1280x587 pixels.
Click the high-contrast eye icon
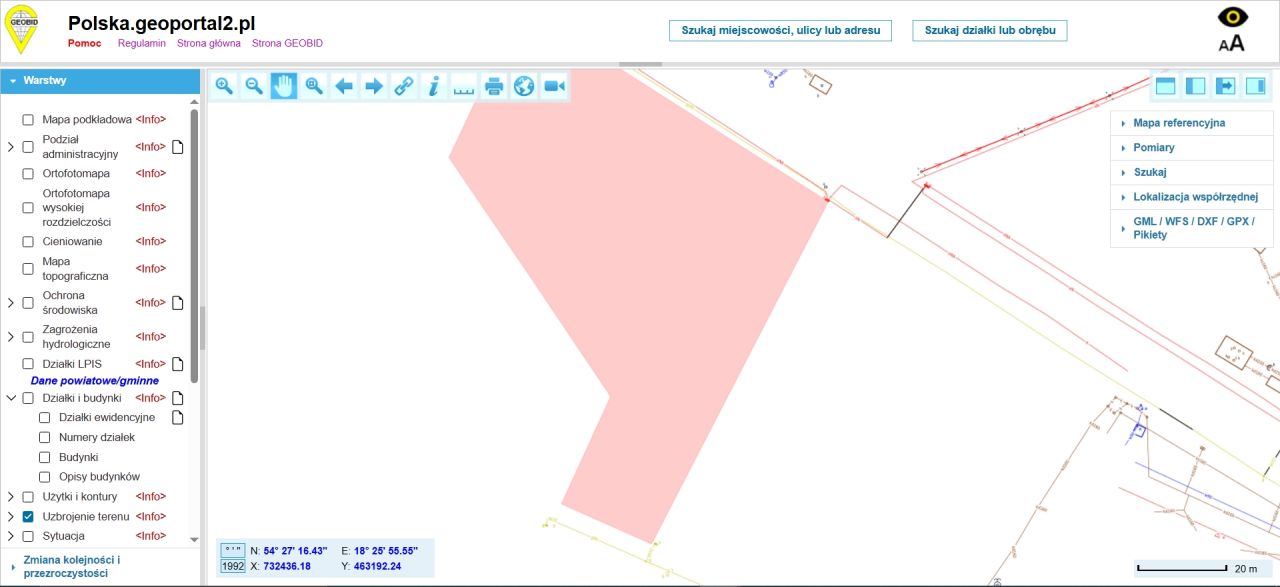(1232, 17)
